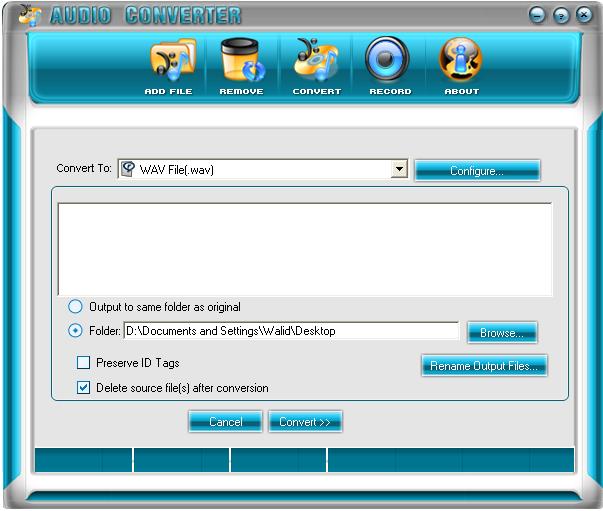Close the Audio Converter window
The width and height of the screenshot is (603, 511).
coord(584,15)
